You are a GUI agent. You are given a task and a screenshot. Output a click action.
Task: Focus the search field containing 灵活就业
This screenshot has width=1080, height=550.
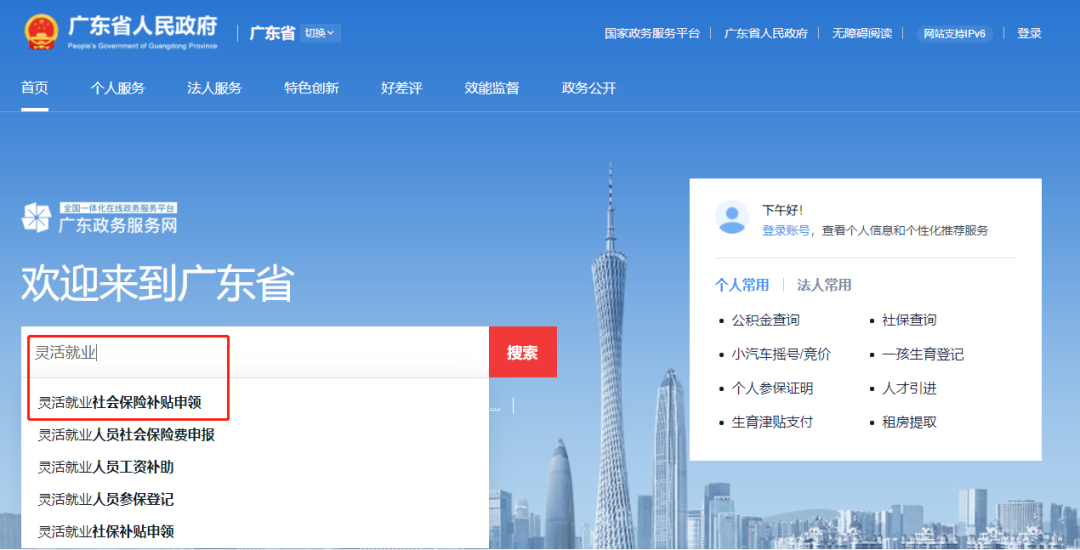point(255,352)
